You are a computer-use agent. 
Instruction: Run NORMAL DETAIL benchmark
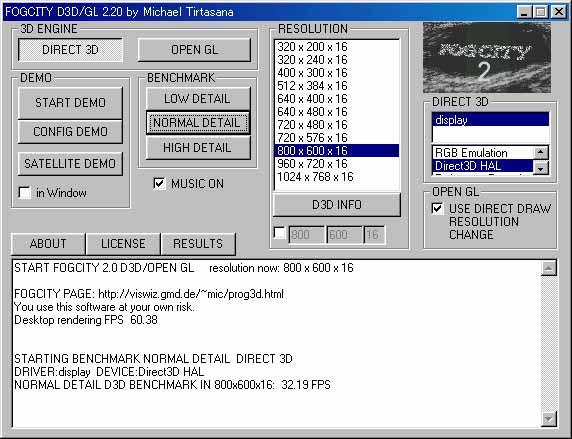point(197,123)
